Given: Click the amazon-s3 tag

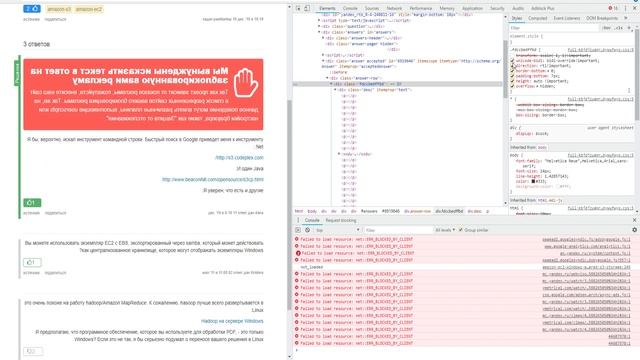Looking at the screenshot, I should [59, 9].
